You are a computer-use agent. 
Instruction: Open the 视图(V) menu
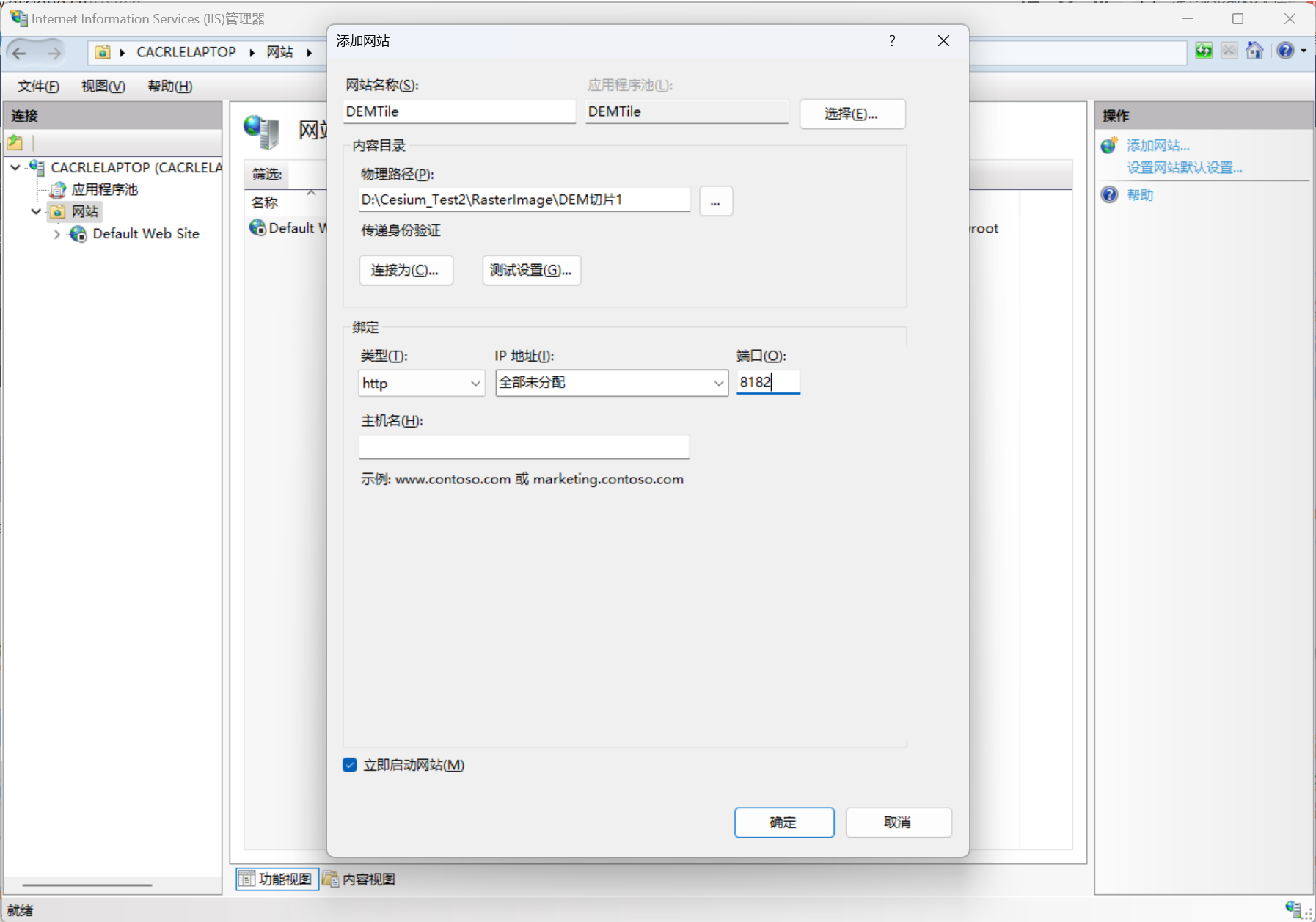103,87
